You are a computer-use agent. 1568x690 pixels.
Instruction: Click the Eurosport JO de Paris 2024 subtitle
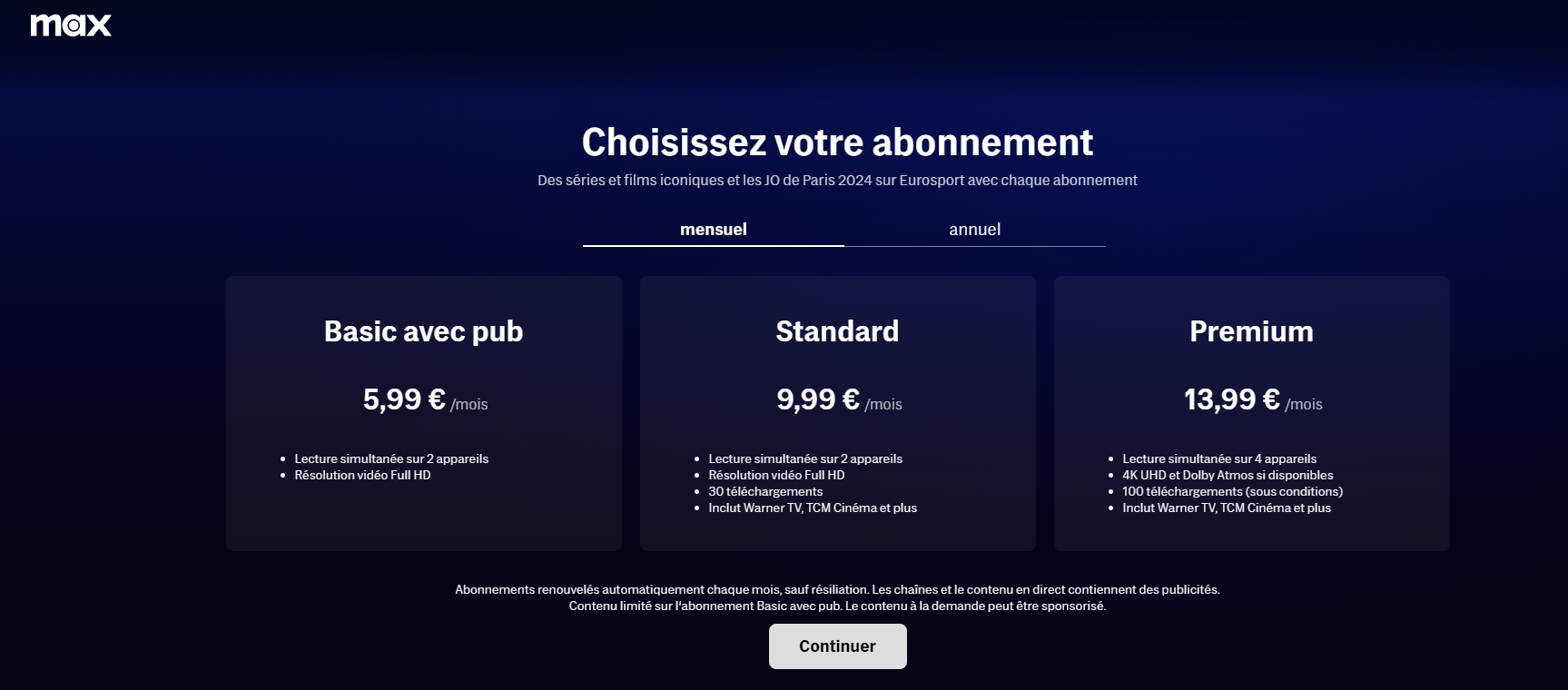837,180
